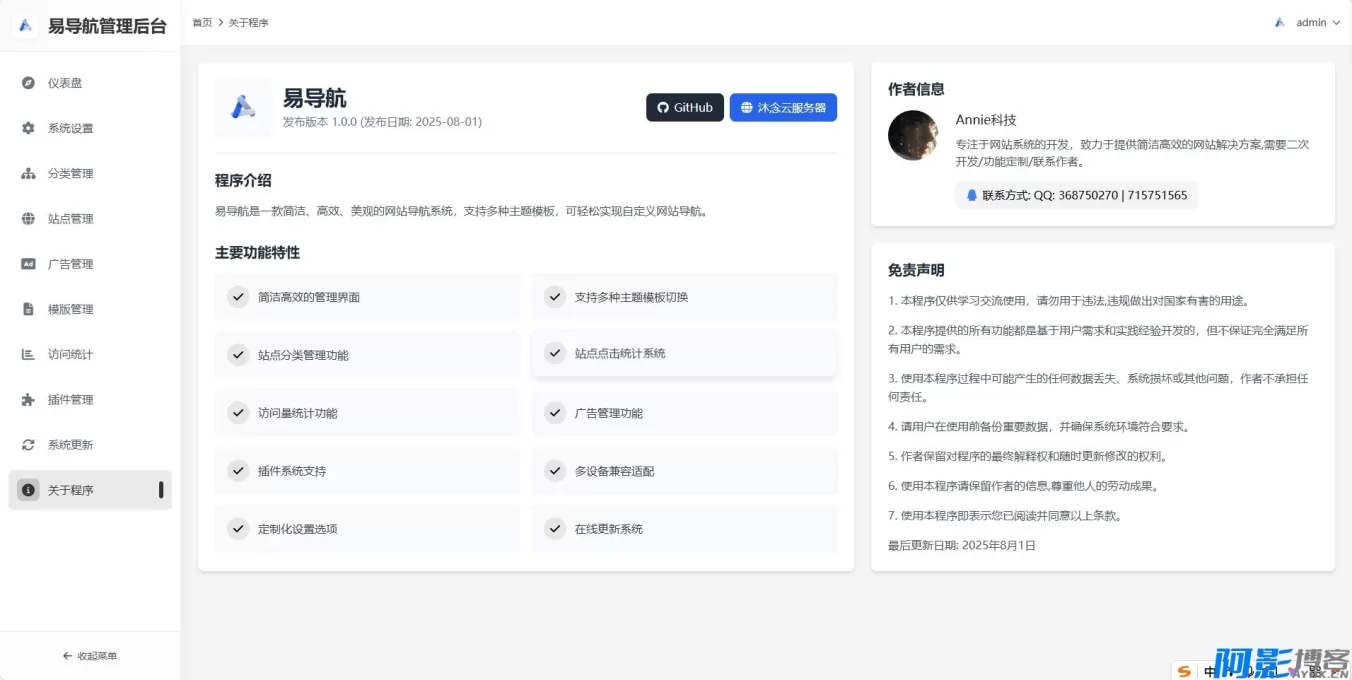
Task: Click the category management hierarchy icon
Action: (x=28, y=173)
